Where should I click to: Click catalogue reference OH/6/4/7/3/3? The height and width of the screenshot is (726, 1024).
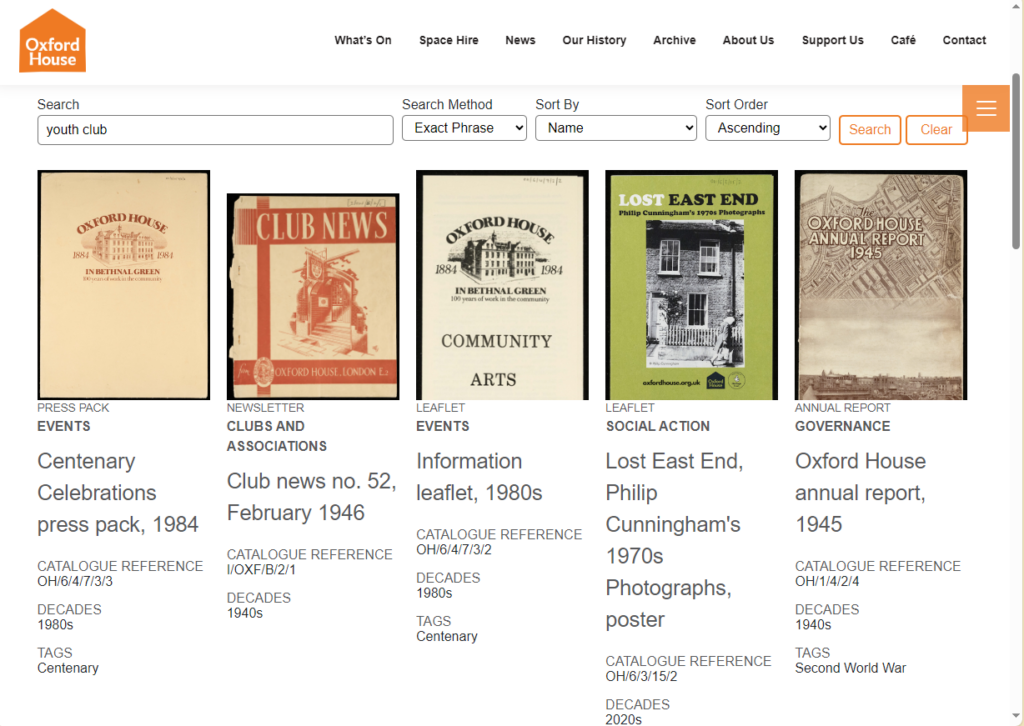(75, 581)
